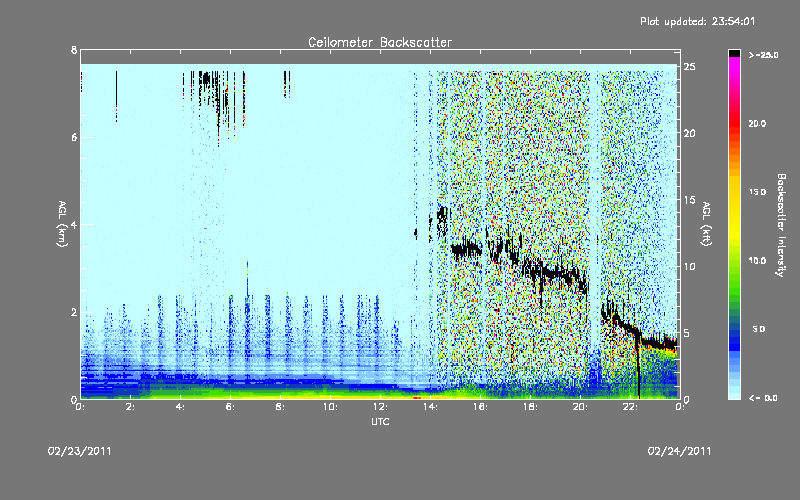Click the end date 02/24/2011 label

[680, 451]
